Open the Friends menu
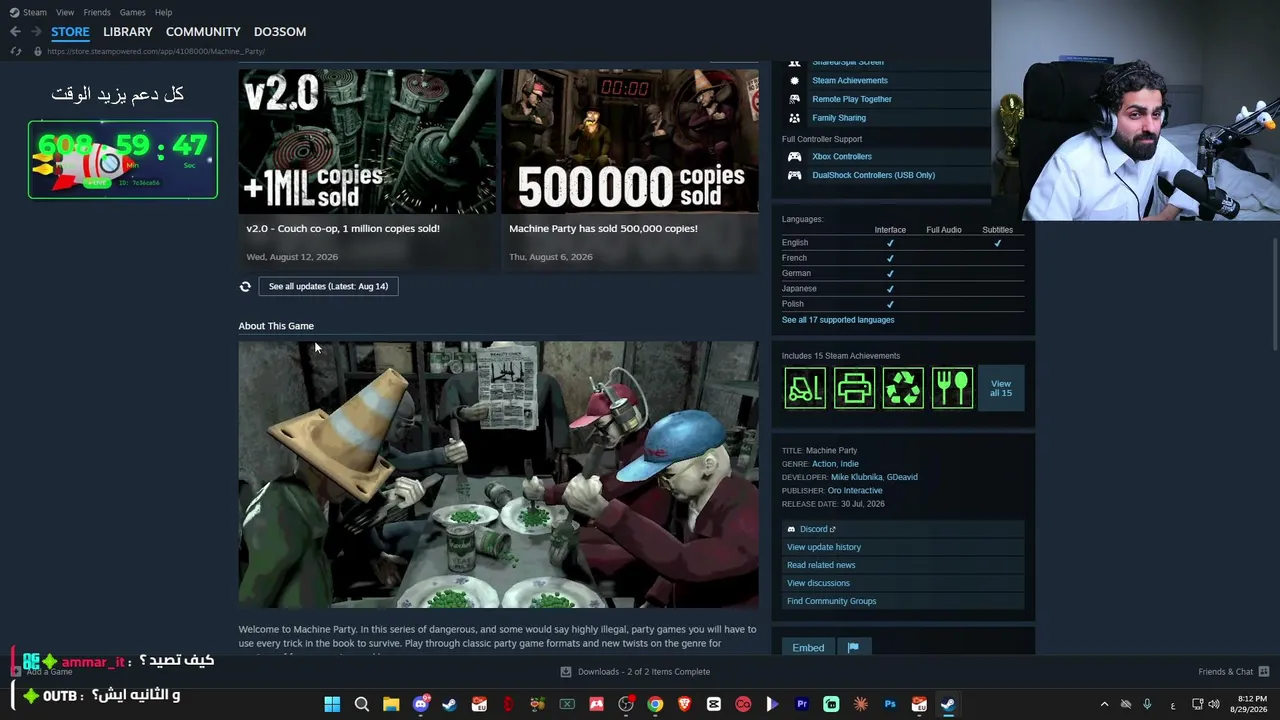1280x720 pixels. click(x=97, y=12)
